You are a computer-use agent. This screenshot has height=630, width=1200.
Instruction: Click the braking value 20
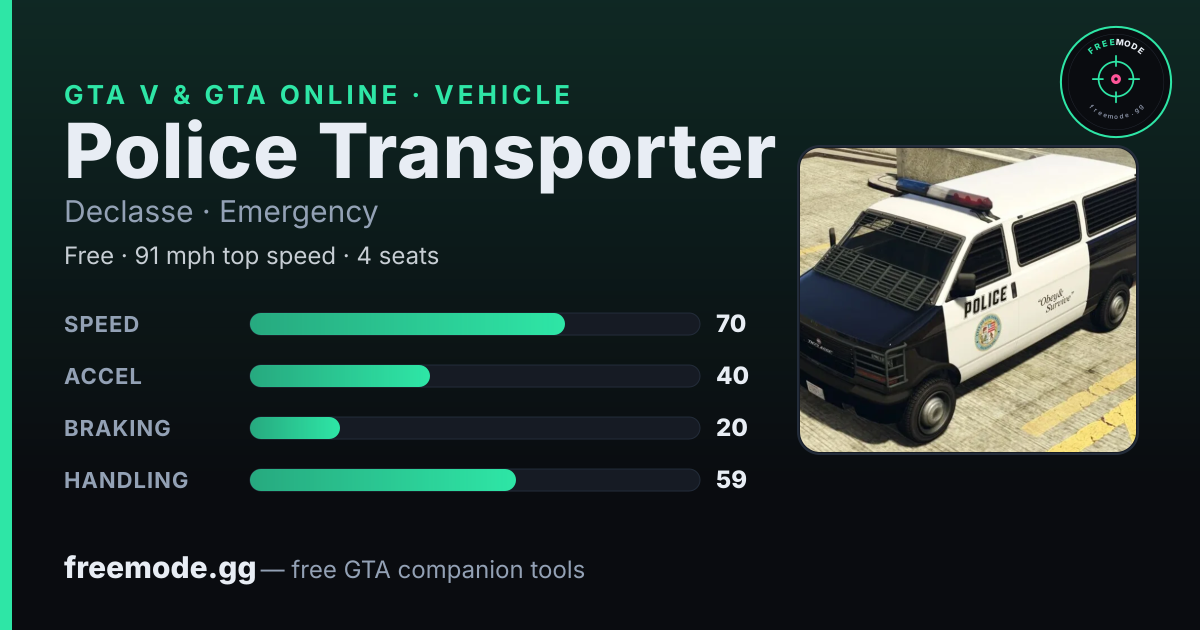pos(732,428)
